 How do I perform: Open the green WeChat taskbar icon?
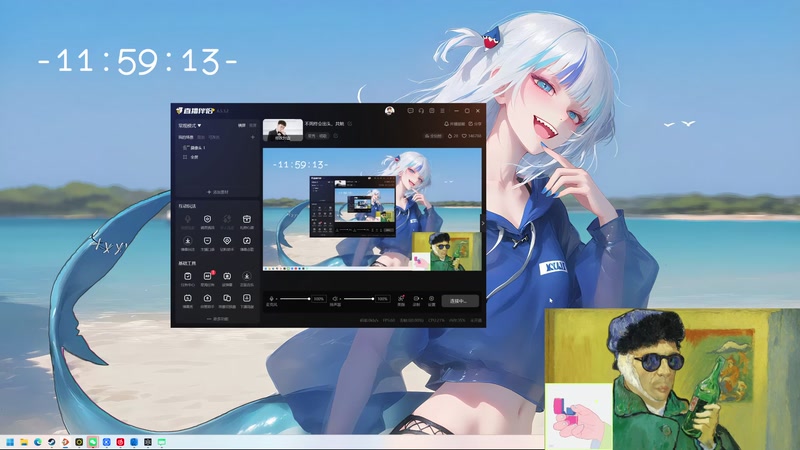click(x=93, y=442)
